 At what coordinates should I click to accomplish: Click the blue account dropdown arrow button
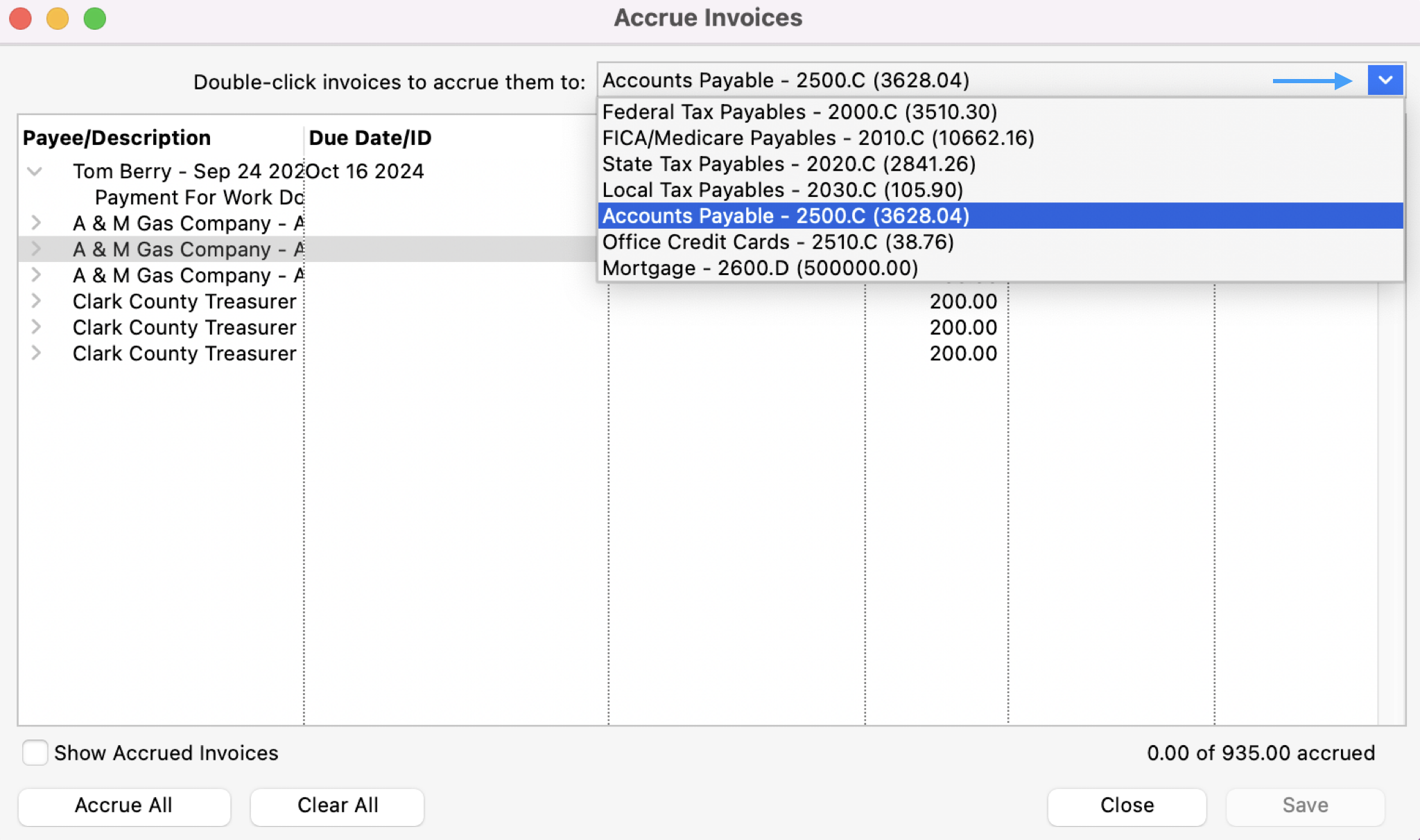1385,80
